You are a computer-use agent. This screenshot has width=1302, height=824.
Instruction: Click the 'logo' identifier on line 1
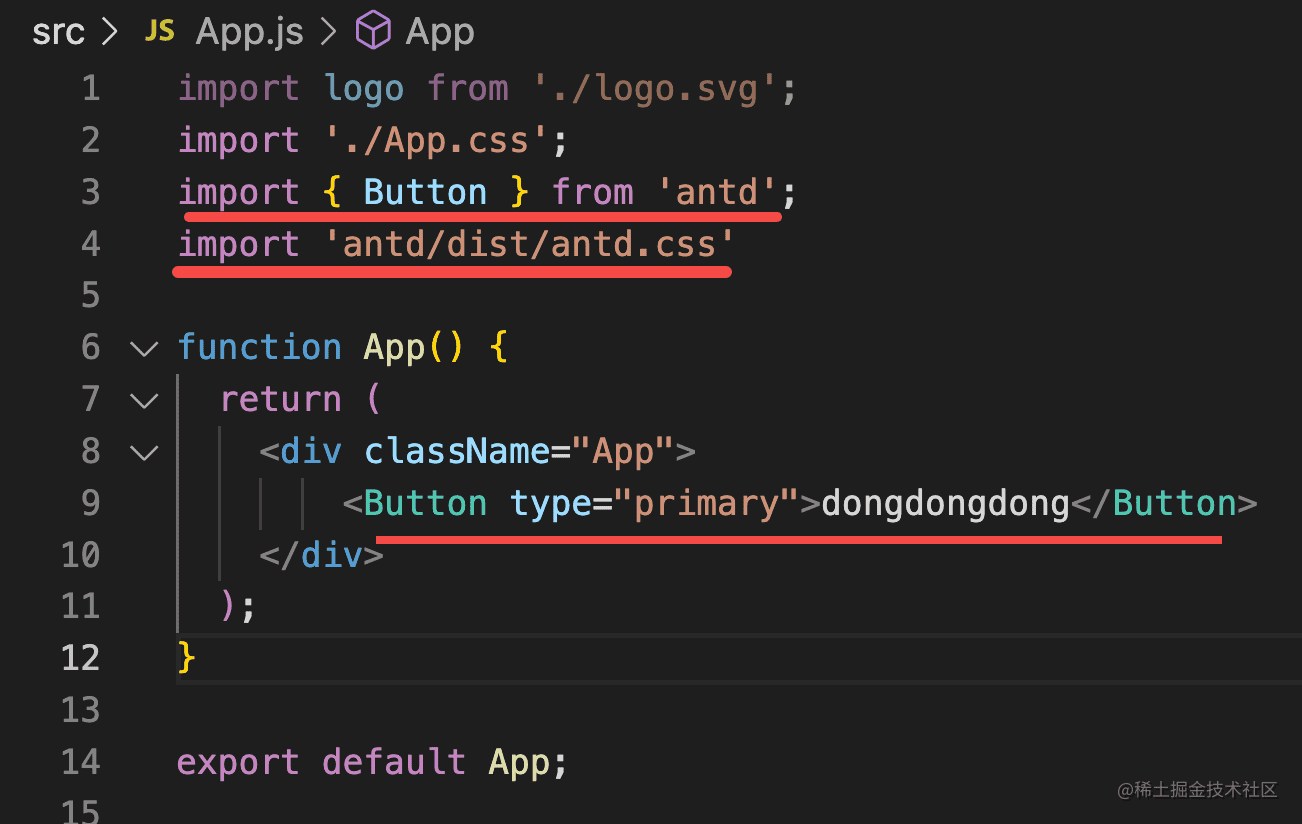[x=364, y=89]
